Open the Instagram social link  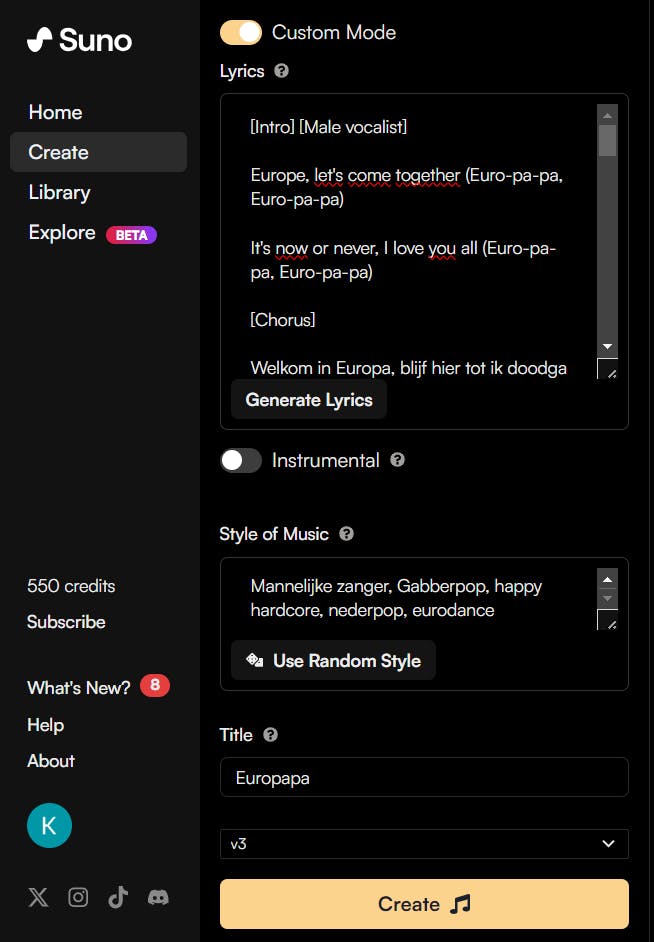tap(78, 897)
